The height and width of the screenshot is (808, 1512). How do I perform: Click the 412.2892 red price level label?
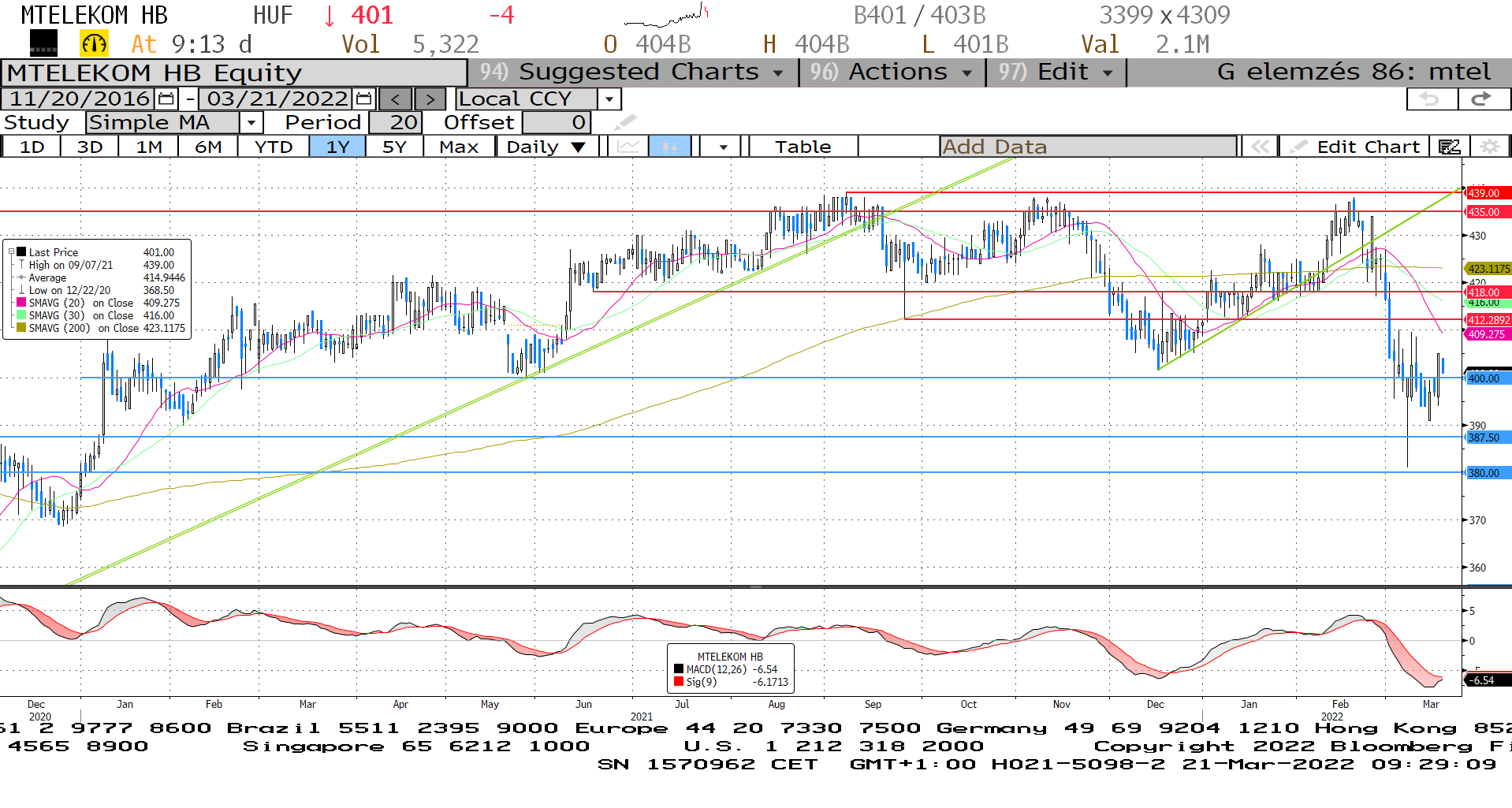(1488, 320)
